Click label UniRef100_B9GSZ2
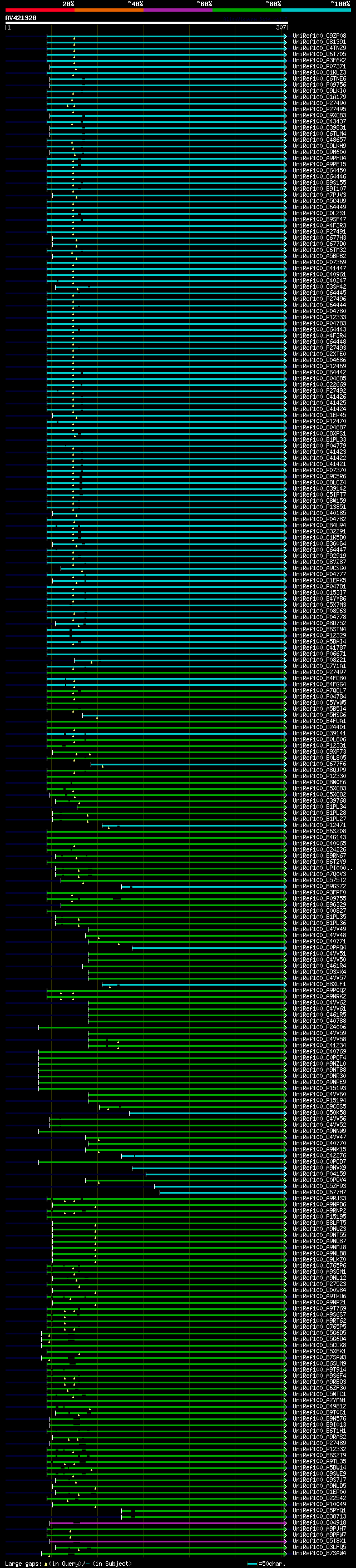The height and width of the screenshot is (1568, 356). click(x=319, y=886)
